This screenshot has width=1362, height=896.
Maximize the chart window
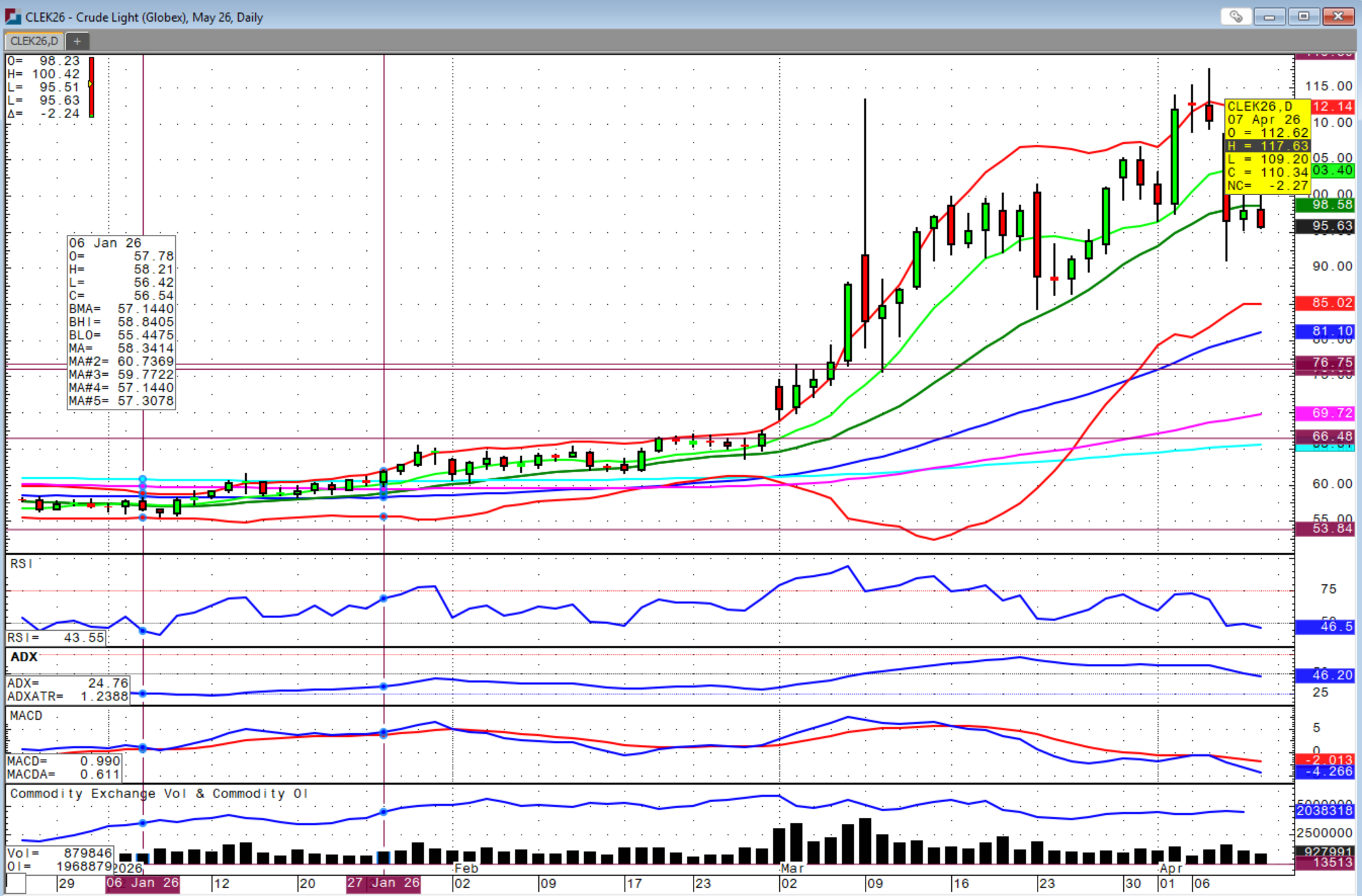pos(1303,16)
